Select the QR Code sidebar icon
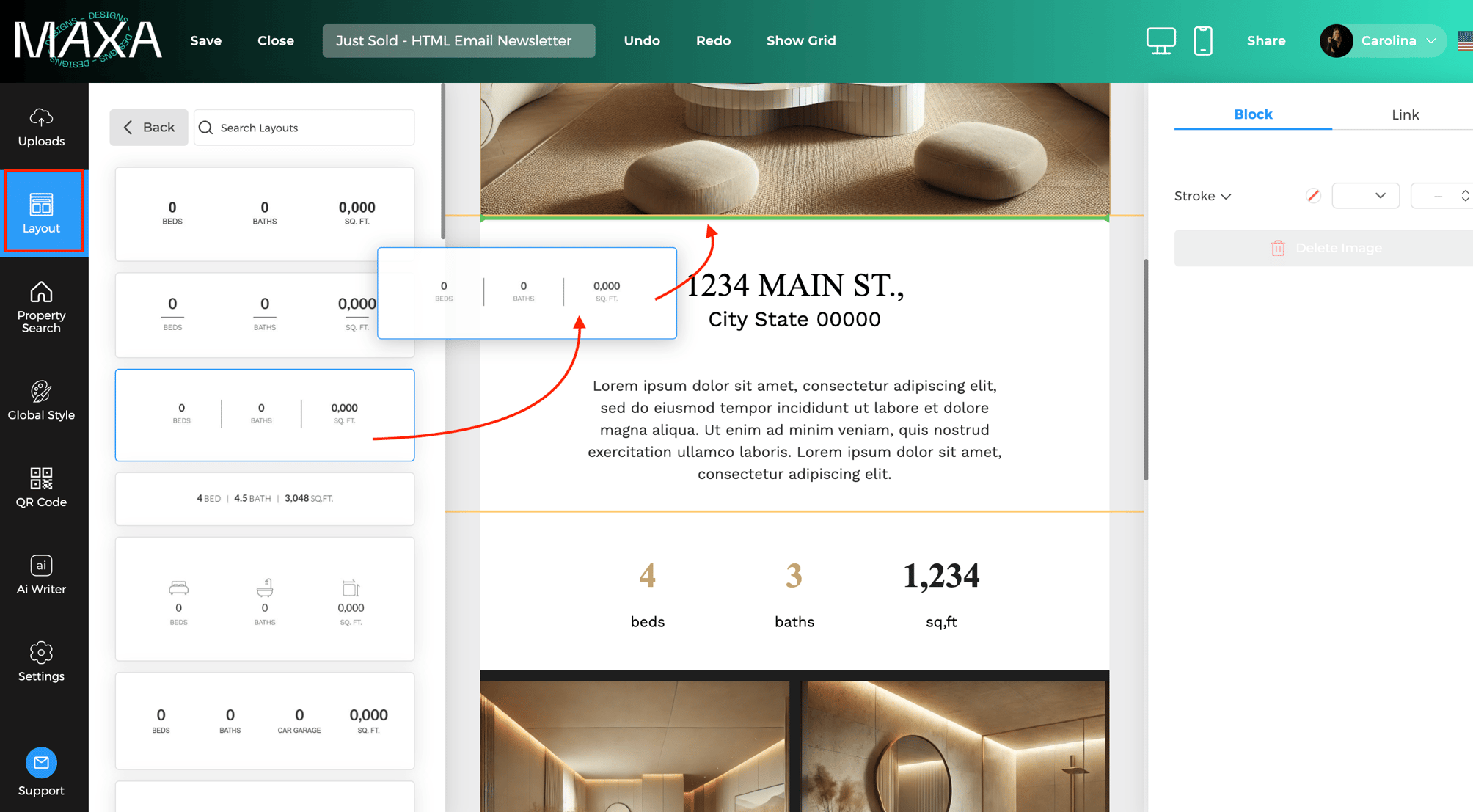This screenshot has height=812, width=1473. [42, 487]
